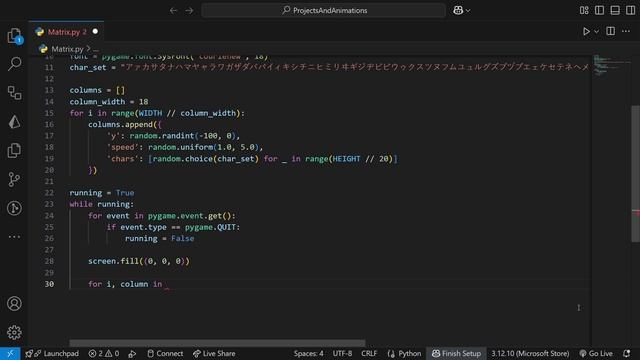The width and height of the screenshot is (640, 360).
Task: Toggle the bottom panel
Action: click(x=615, y=11)
